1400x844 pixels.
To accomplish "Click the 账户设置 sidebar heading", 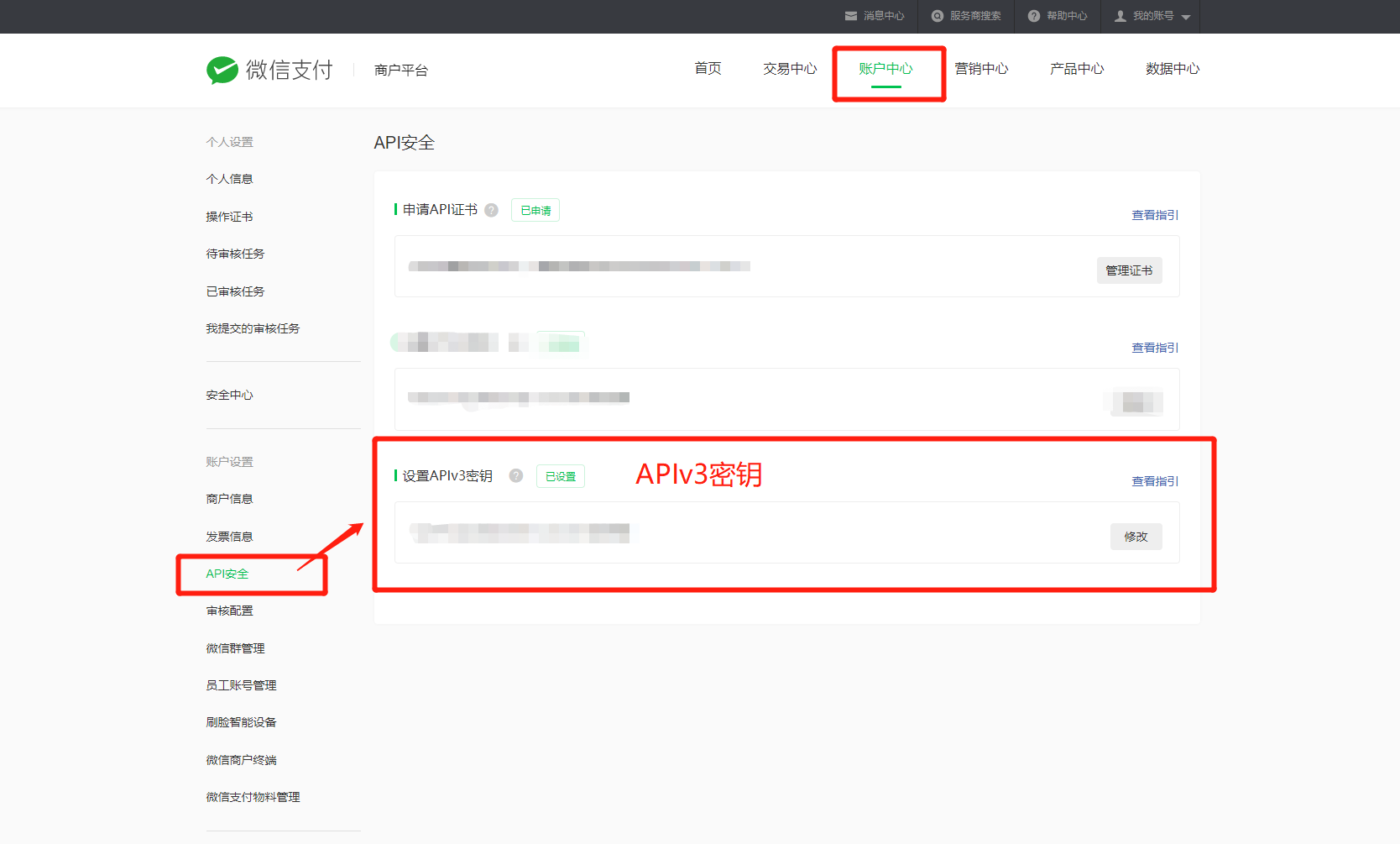I will (x=229, y=462).
